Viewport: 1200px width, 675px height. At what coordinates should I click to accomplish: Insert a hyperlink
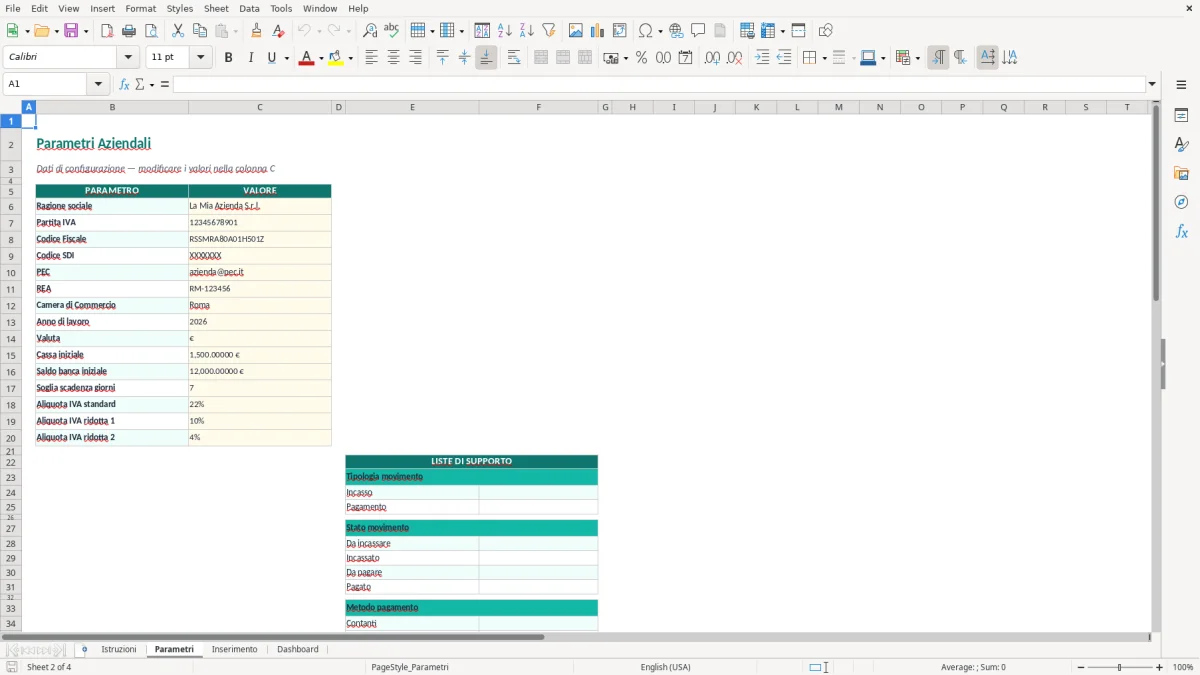(677, 31)
